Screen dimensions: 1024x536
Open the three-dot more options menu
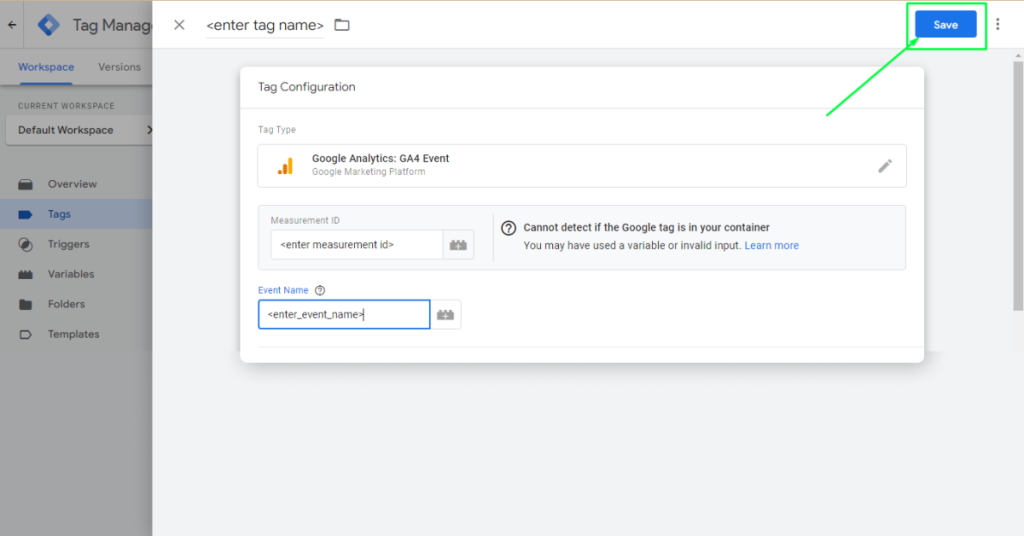coord(997,25)
